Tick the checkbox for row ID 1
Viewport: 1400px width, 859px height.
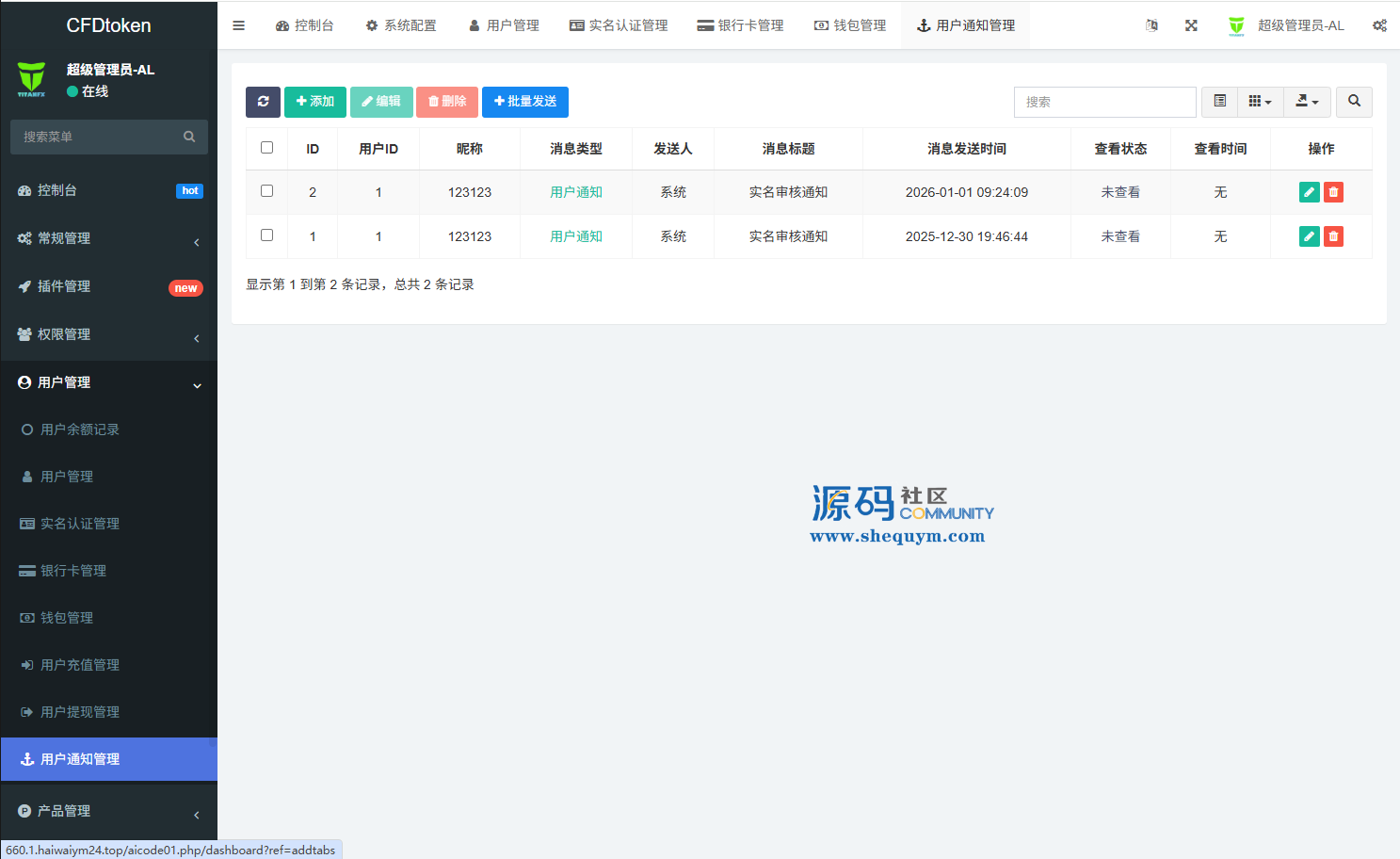tap(267, 235)
